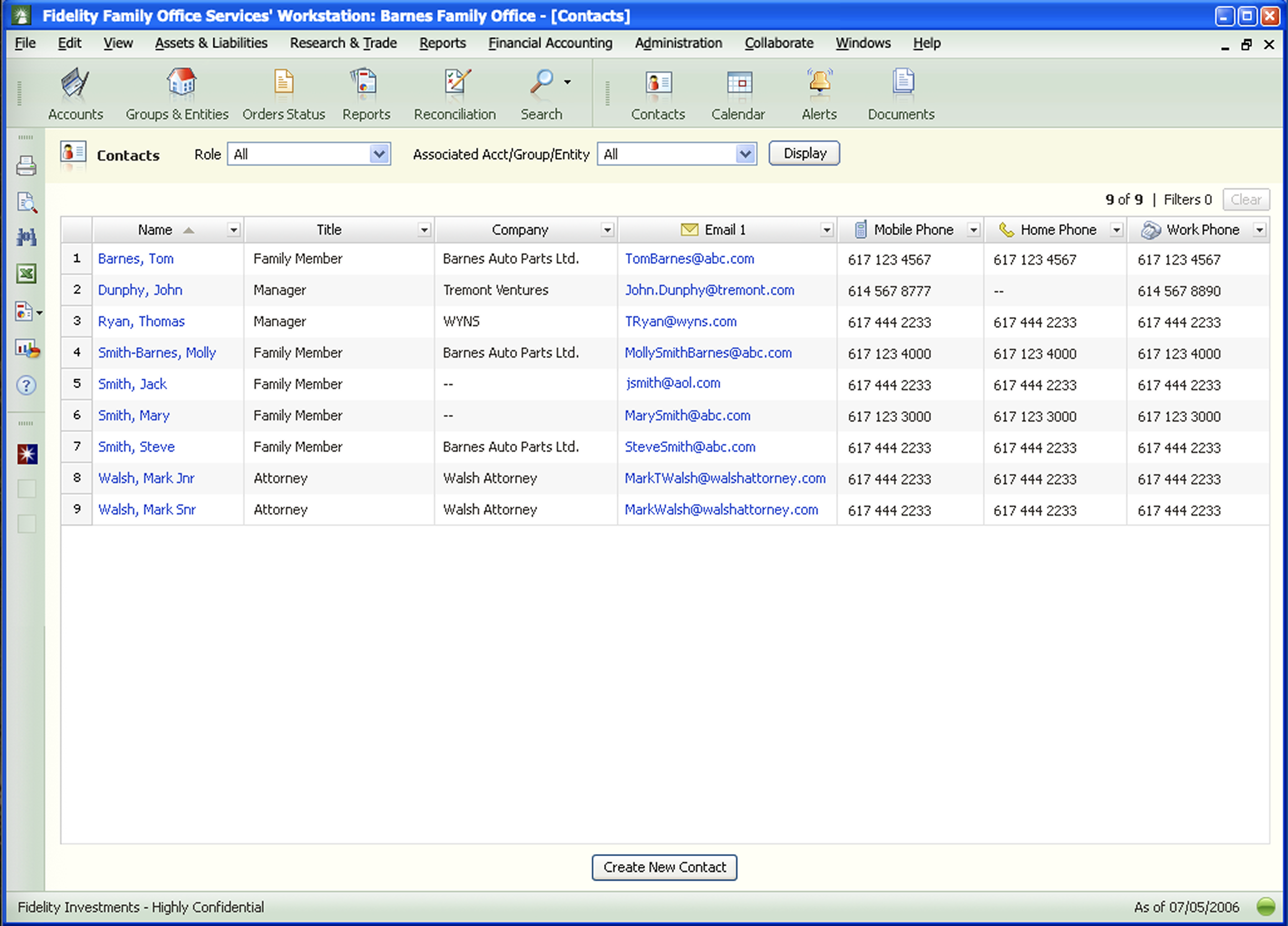
Task: Expand the Associated Acct/Group/Entity dropdown
Action: [x=745, y=154]
